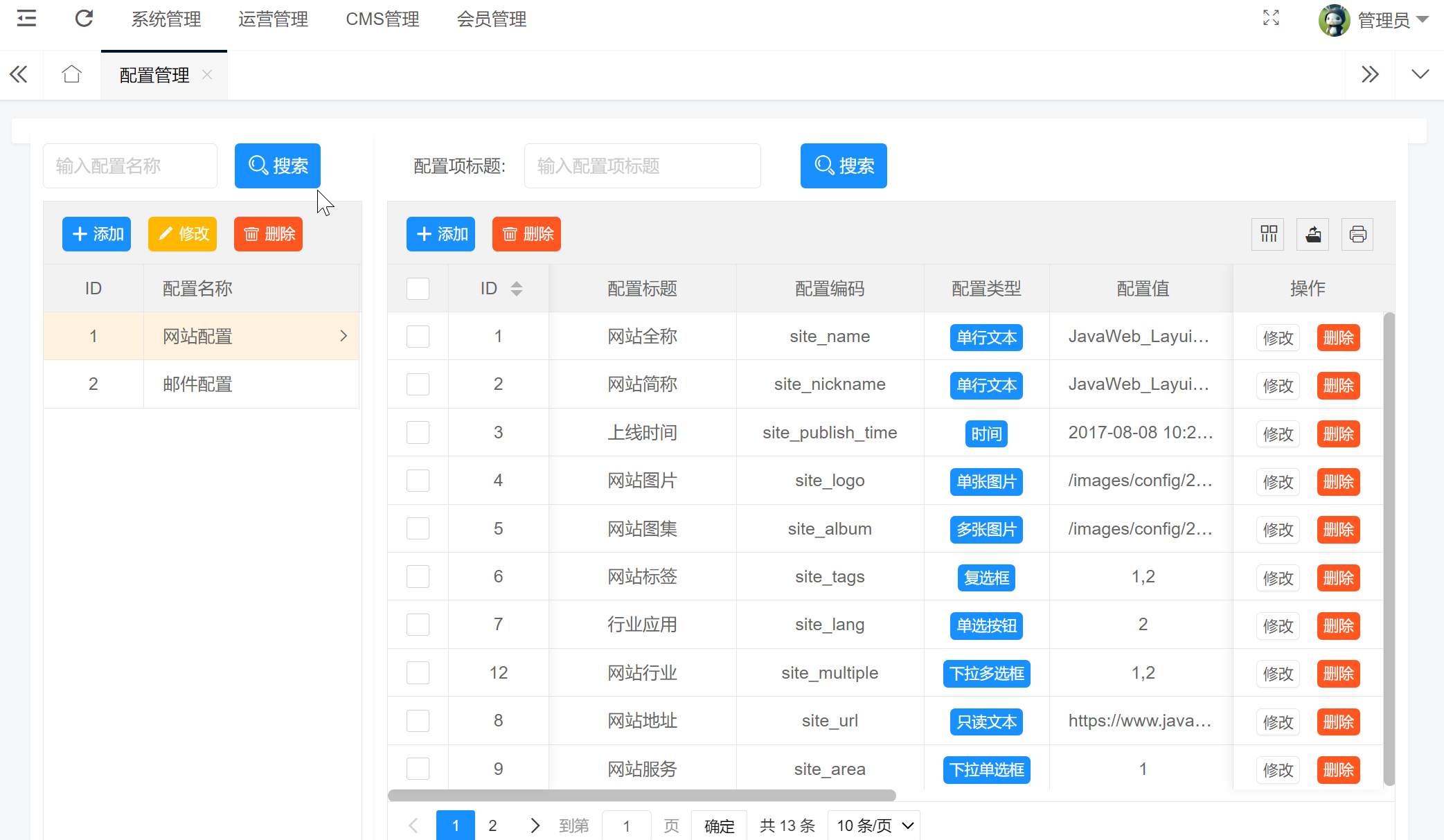Select the 邮件配置 row
1444x840 pixels.
coord(202,384)
